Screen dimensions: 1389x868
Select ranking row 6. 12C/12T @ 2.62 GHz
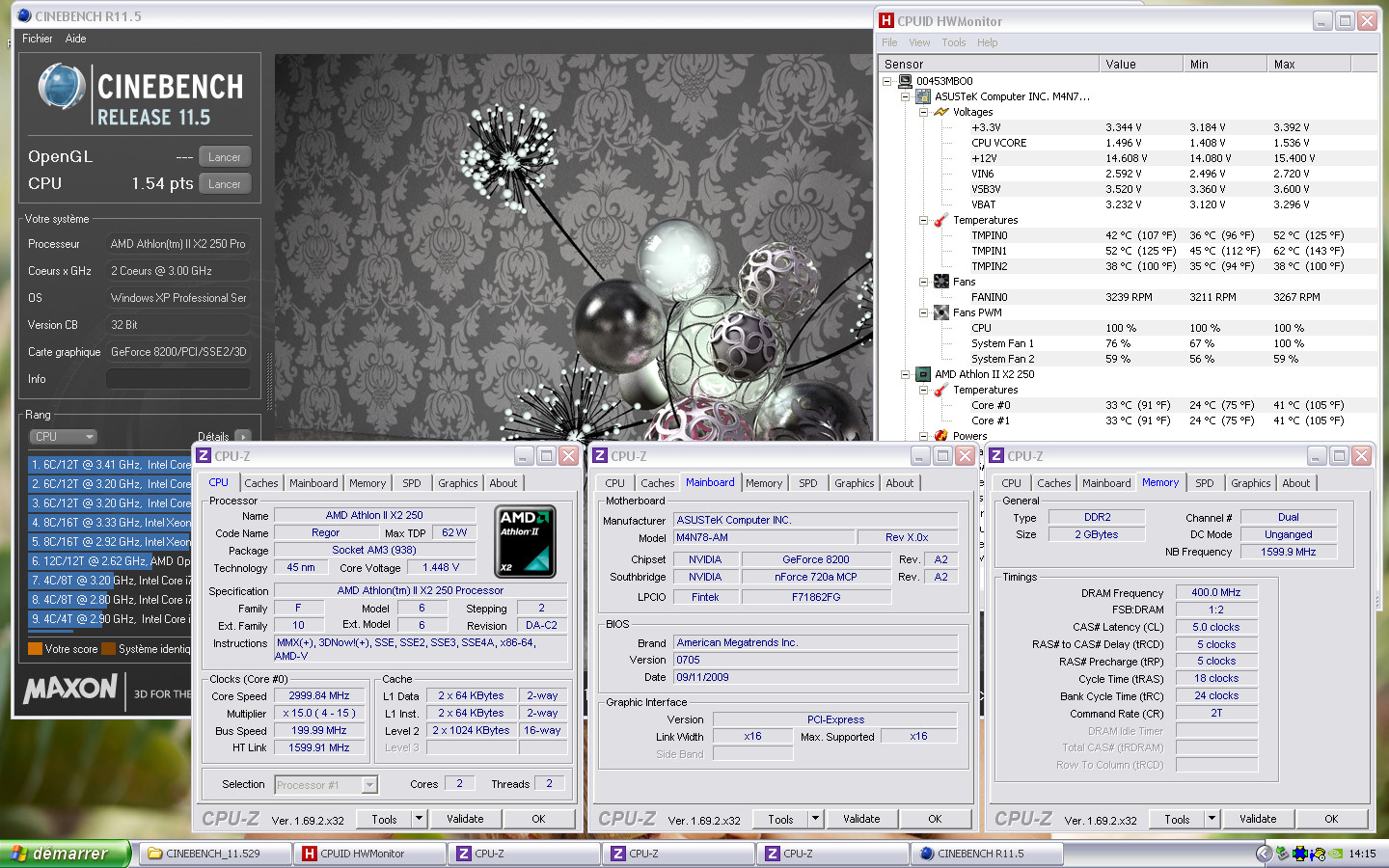[110, 561]
